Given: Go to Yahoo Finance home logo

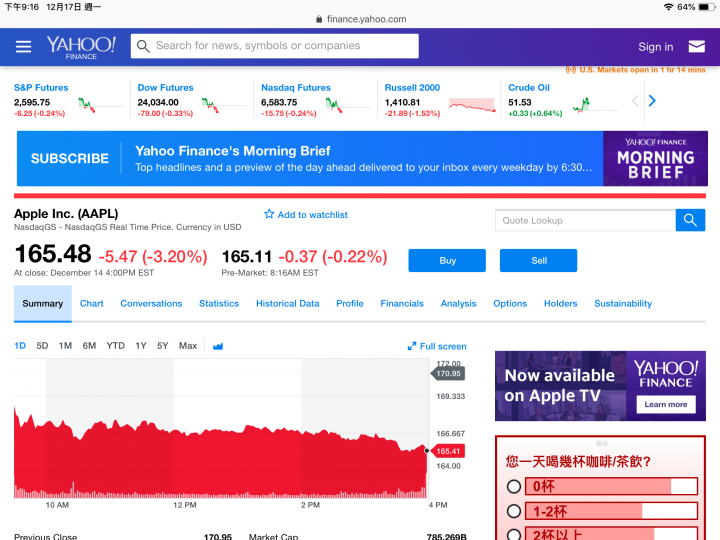Looking at the screenshot, I should [x=81, y=47].
